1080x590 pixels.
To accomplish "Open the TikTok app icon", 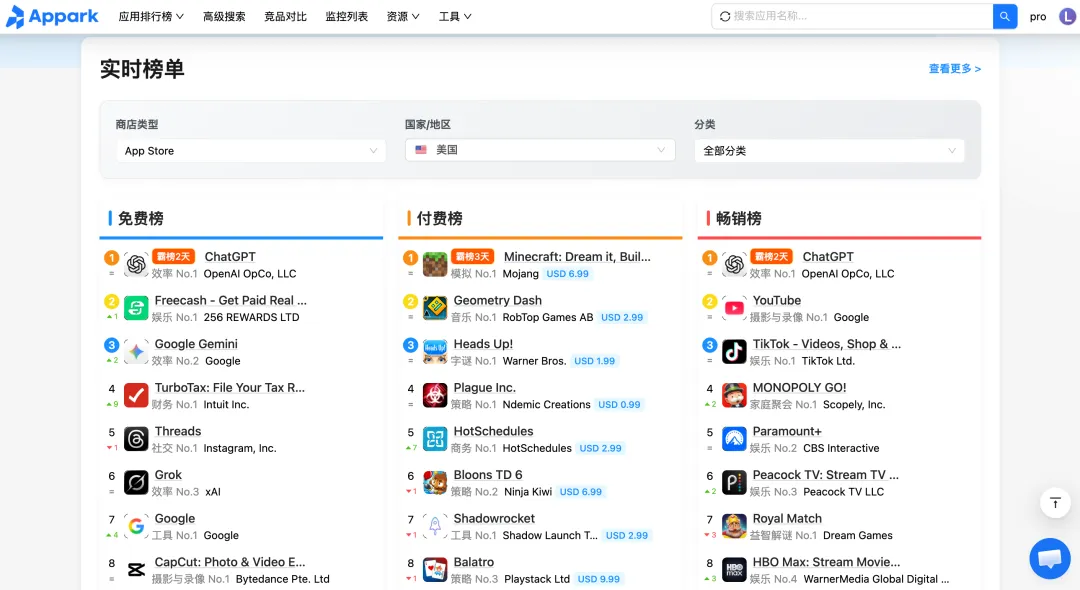I will tap(734, 352).
